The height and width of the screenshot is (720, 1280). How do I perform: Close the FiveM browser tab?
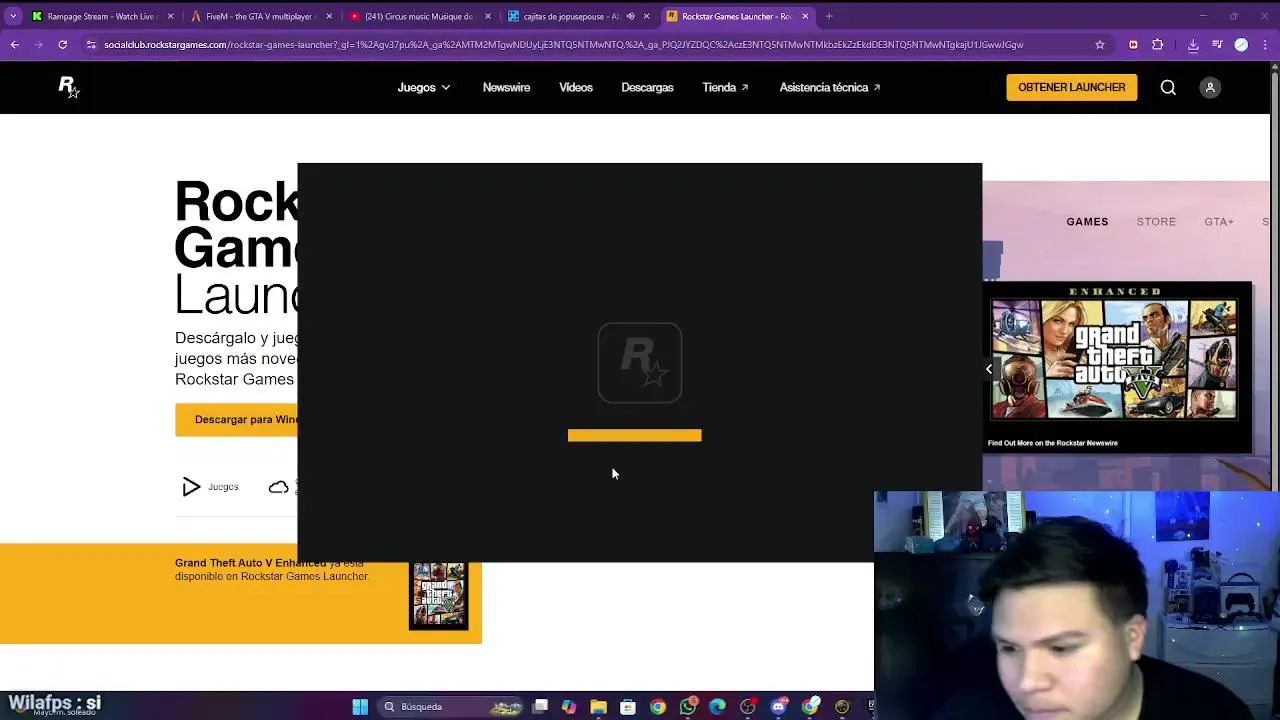[329, 16]
